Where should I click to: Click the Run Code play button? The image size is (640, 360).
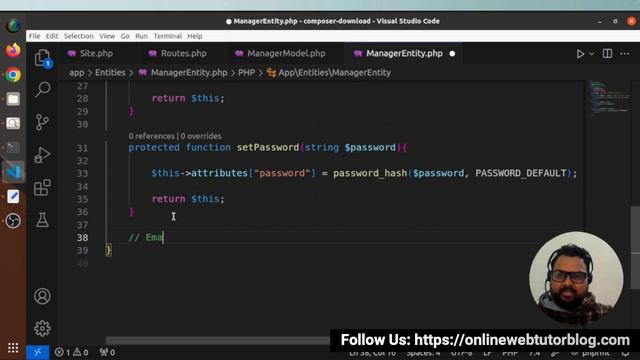click(x=580, y=53)
